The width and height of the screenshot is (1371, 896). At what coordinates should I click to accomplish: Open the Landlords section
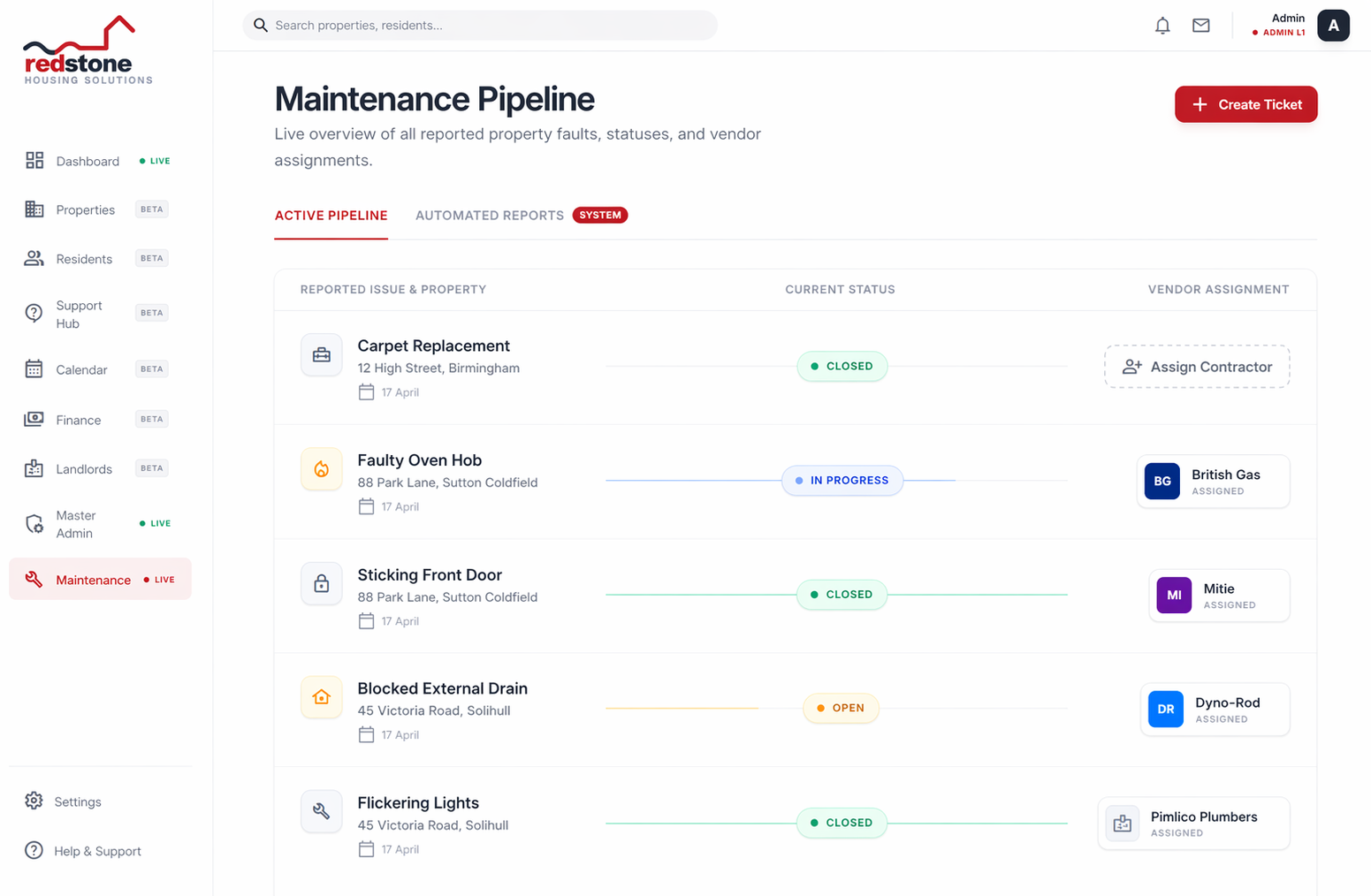(34, 467)
